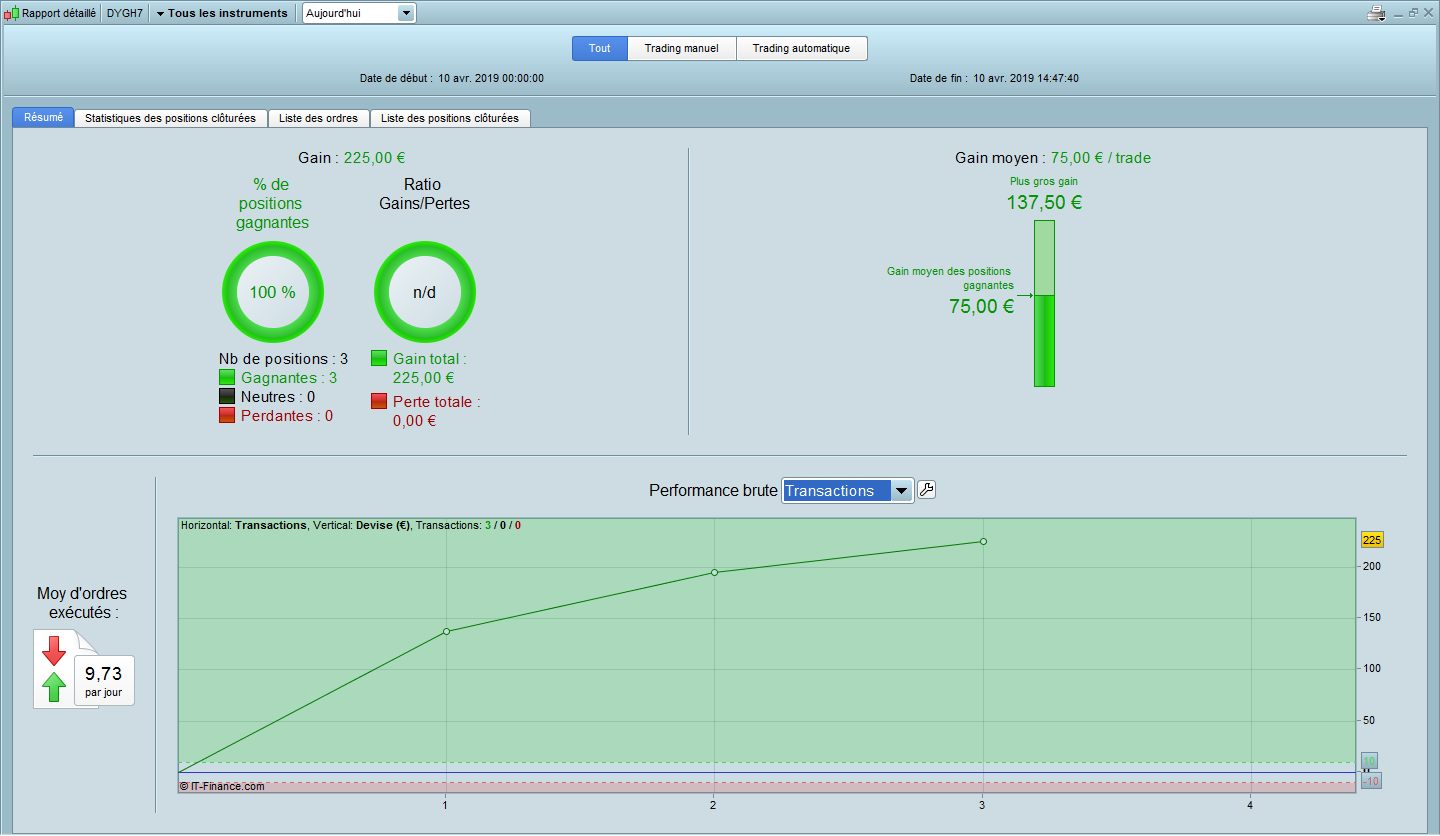Click the red Perdantes legend square
Screen dimensions: 1440x836
[x=227, y=415]
